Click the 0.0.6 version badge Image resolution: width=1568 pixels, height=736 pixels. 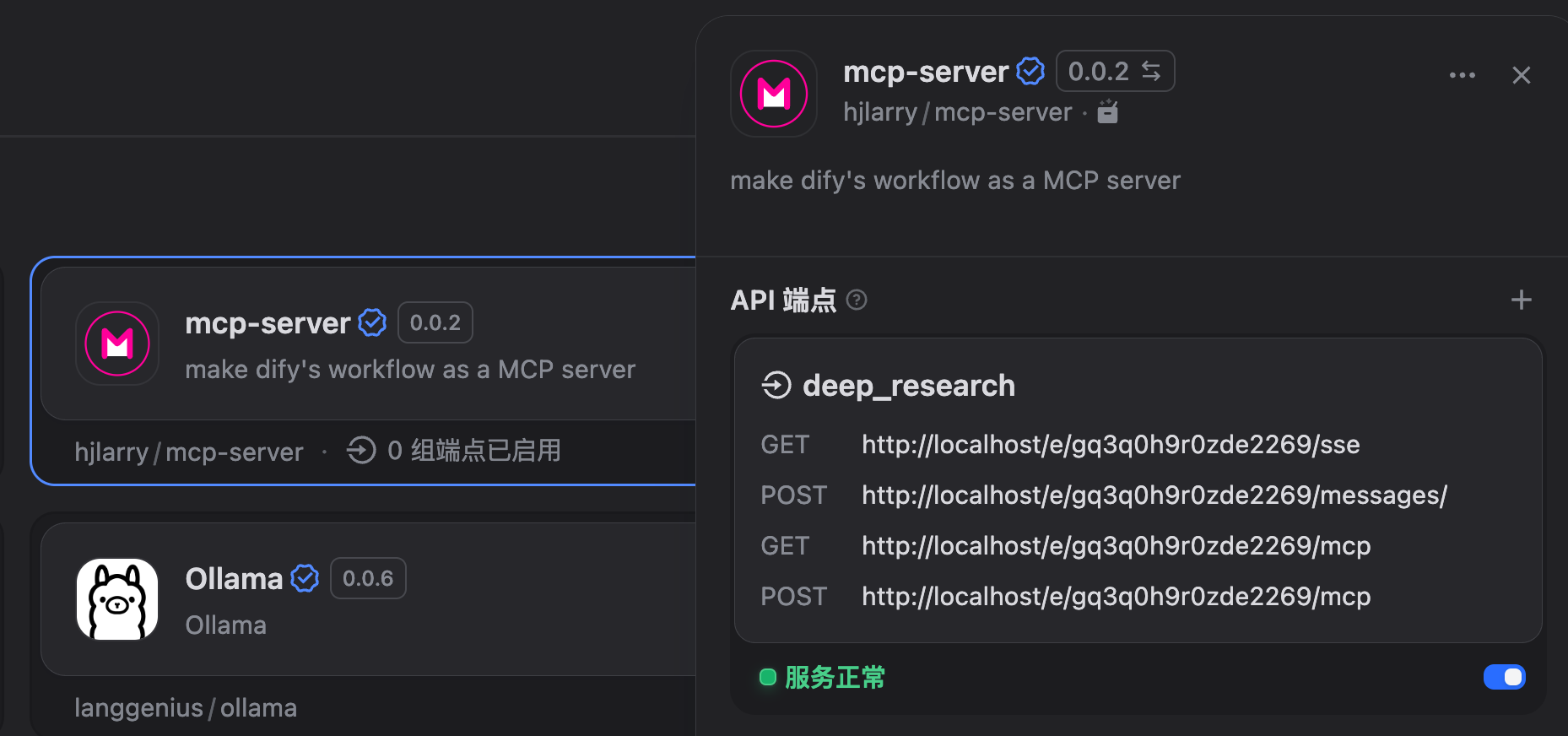(368, 578)
